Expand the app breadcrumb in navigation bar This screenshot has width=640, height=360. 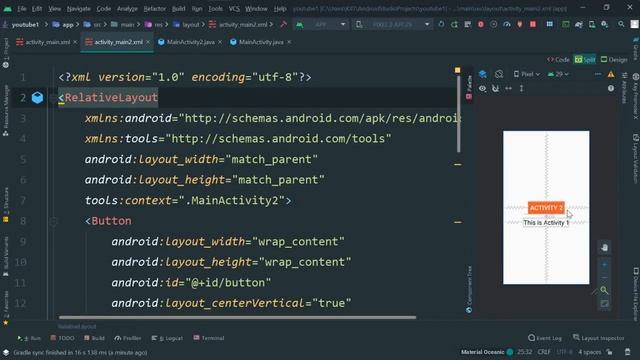coord(63,24)
